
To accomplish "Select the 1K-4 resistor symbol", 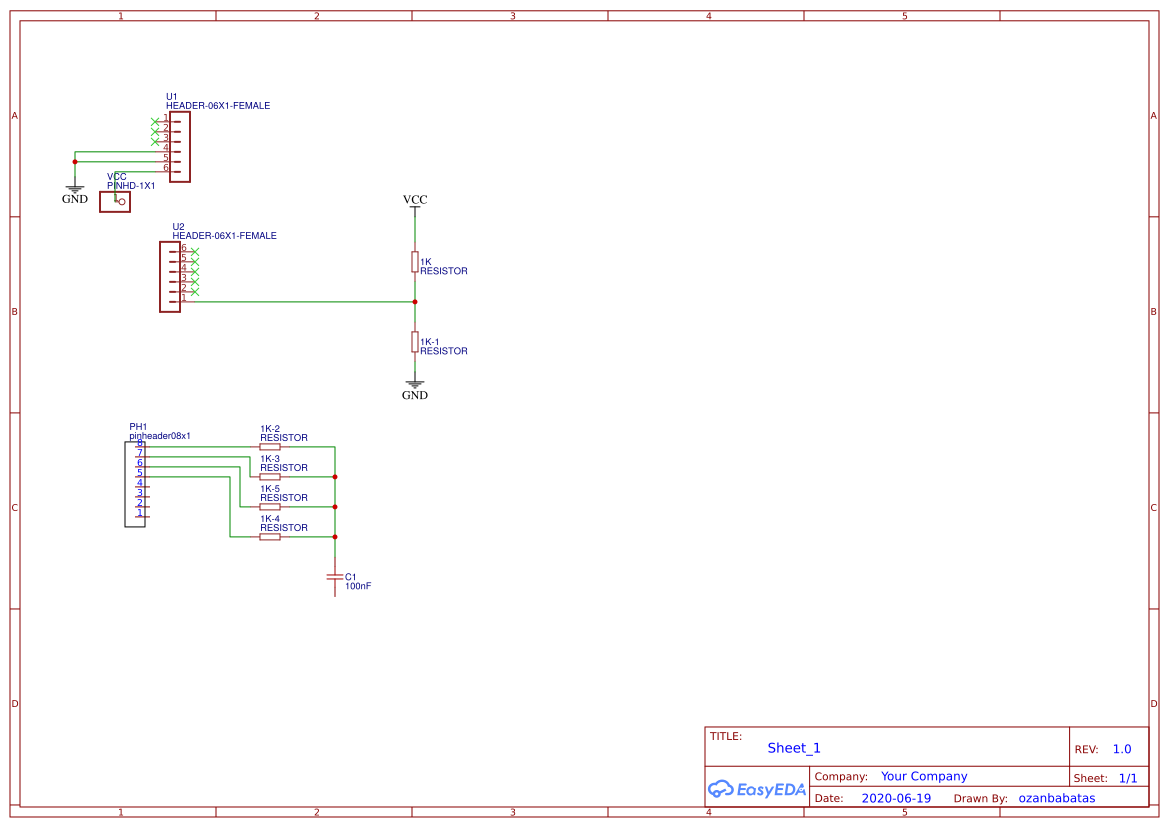I will click(x=270, y=537).
